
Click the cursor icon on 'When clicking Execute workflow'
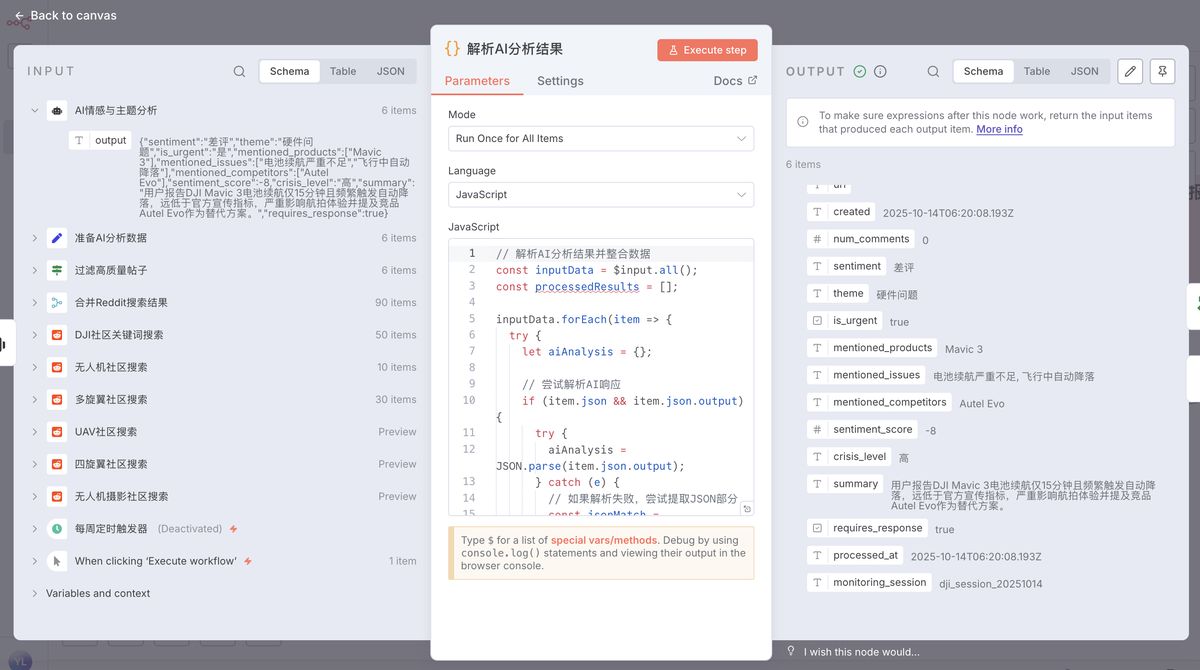56,561
